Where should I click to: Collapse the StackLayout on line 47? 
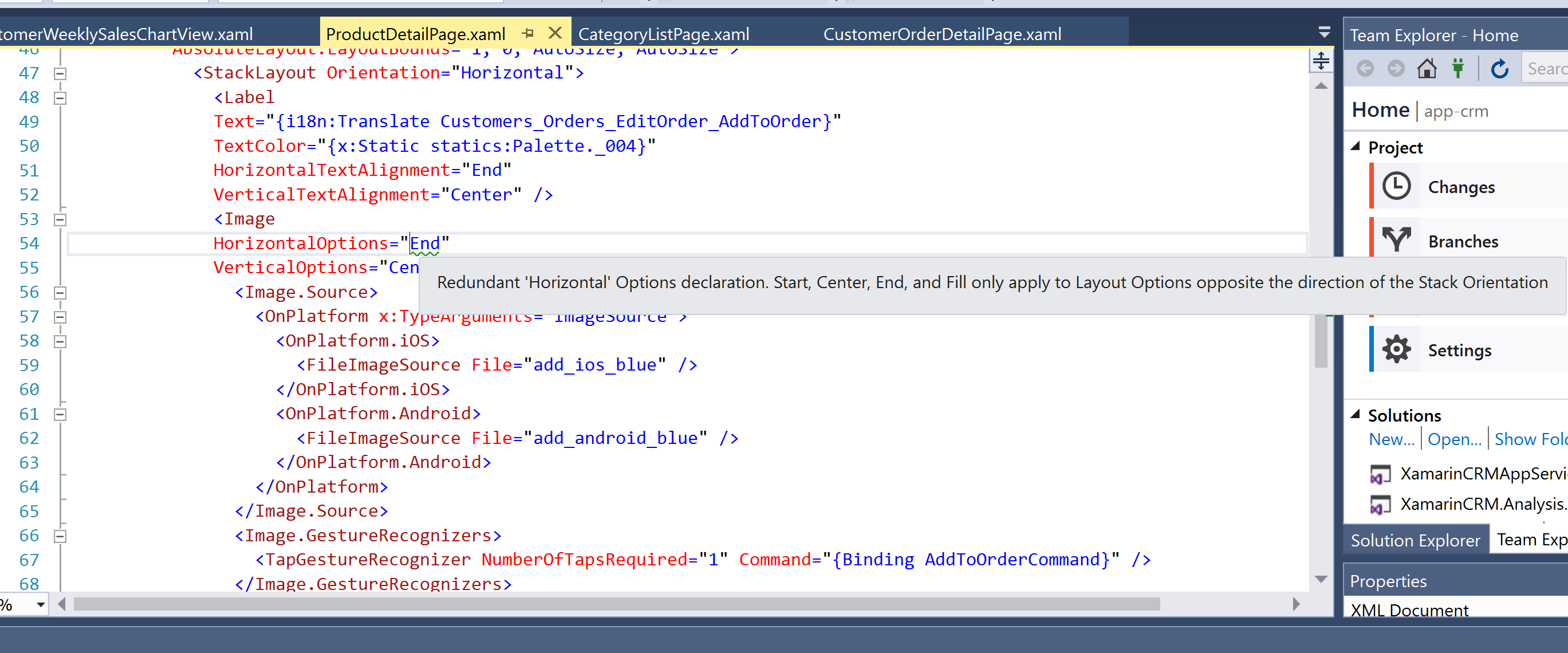tap(60, 74)
